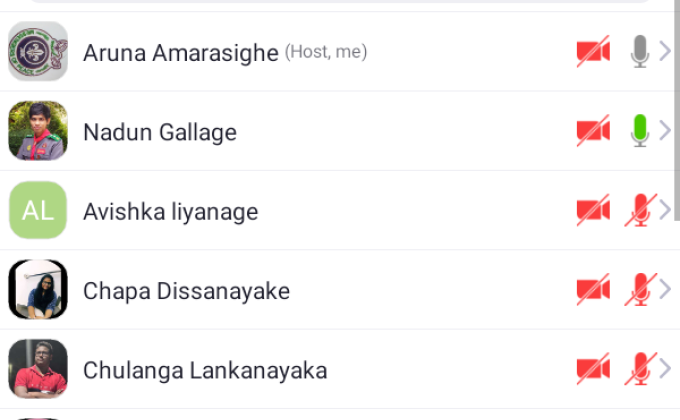Unmute Avishka liyanage's microphone
Viewport: 680px width, 420px height.
pos(640,211)
